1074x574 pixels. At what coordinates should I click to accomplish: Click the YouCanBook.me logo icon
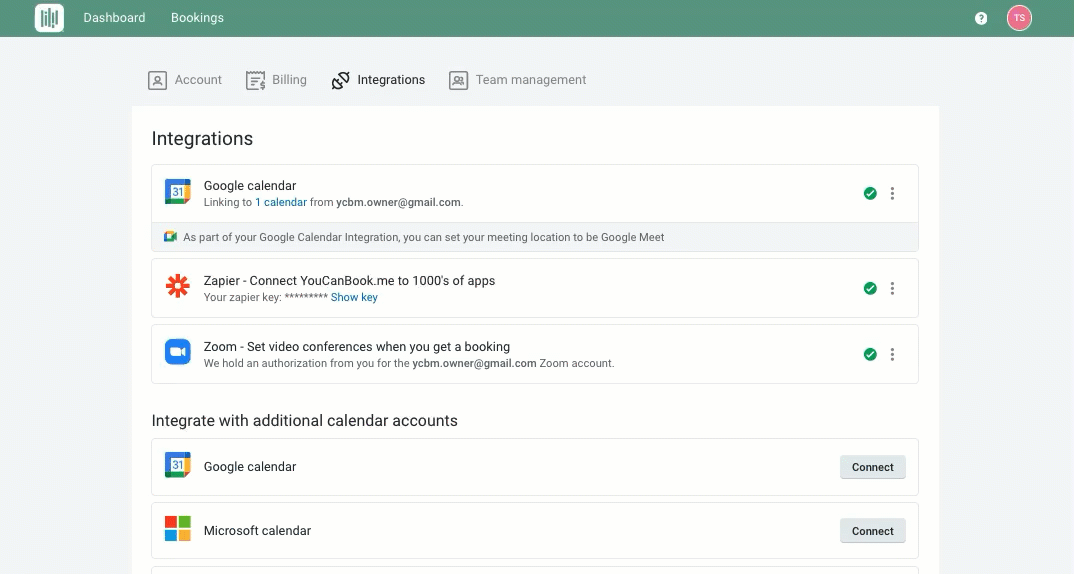pos(49,18)
